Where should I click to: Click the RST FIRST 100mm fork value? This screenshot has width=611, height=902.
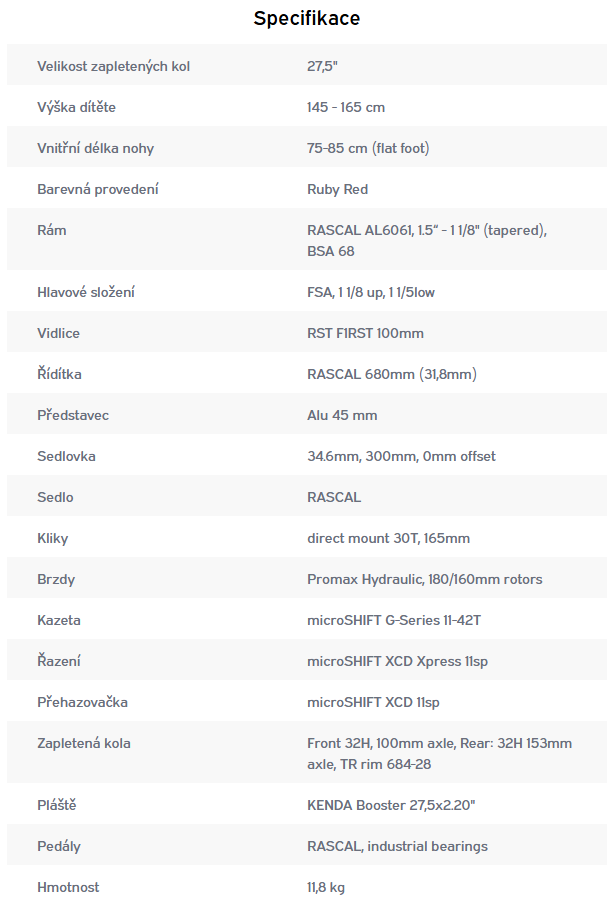tap(365, 333)
